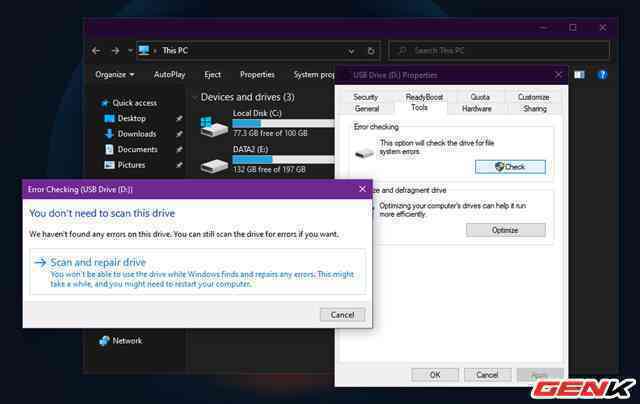
Task: Select the Tools tab
Action: pos(420,107)
